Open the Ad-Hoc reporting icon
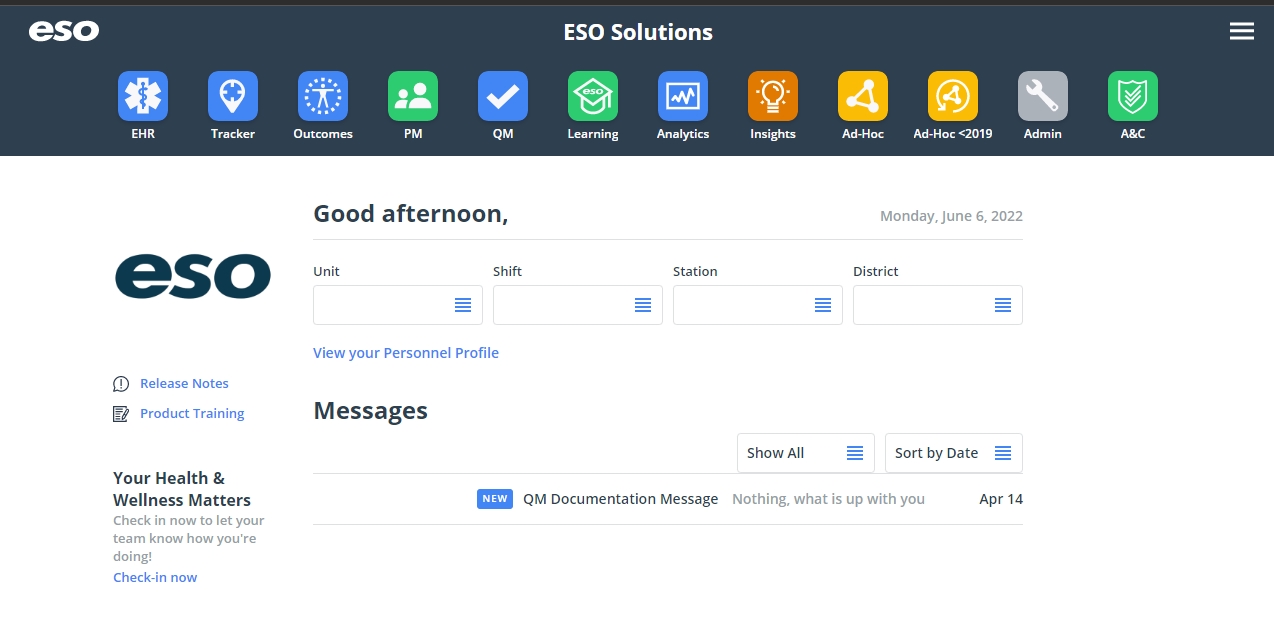This screenshot has height=627, width=1274. (x=863, y=96)
